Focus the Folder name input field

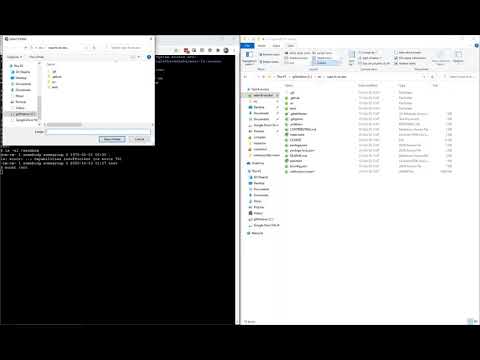(98, 132)
